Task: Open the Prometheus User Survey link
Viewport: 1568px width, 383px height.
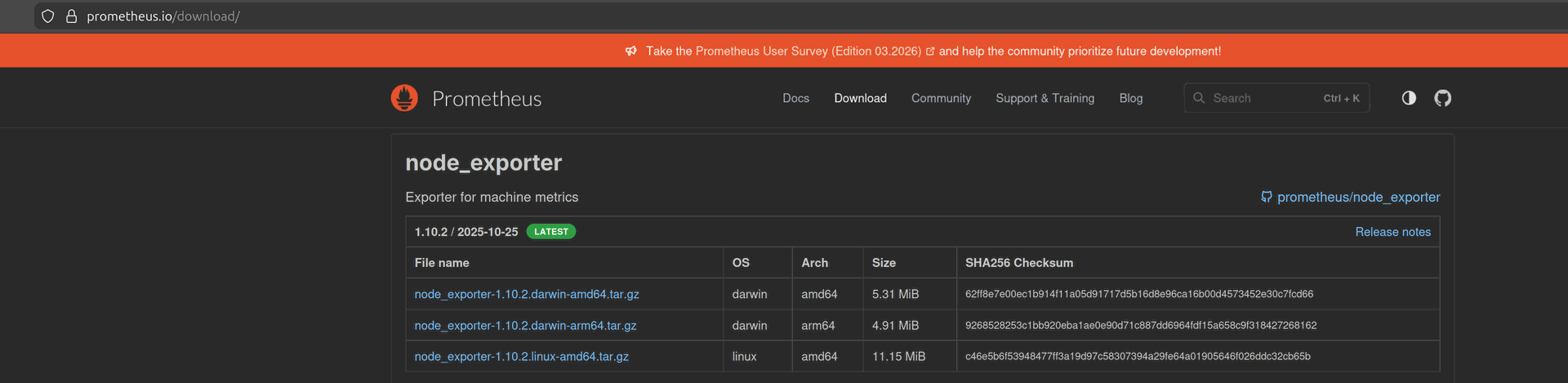Action: click(x=808, y=51)
